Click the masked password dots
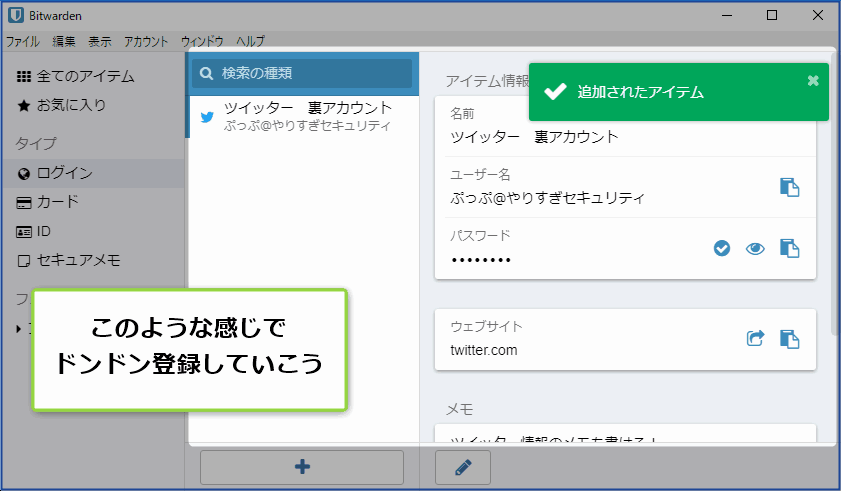This screenshot has height=491, width=841. click(x=481, y=261)
